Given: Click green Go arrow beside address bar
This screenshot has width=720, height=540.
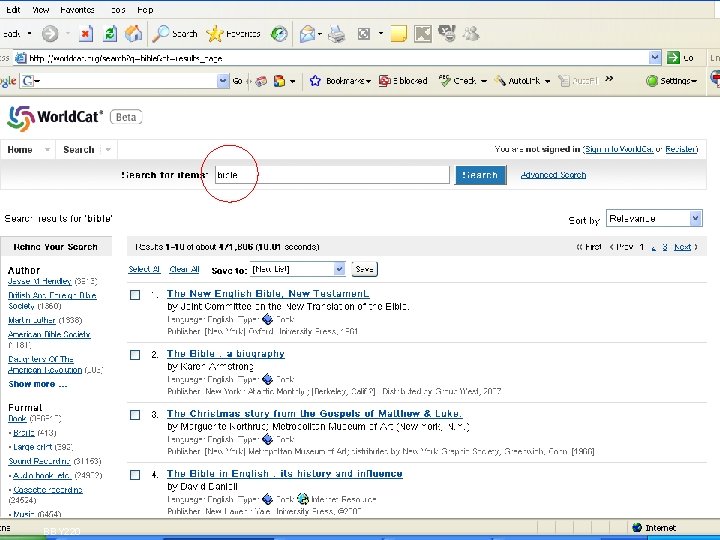Looking at the screenshot, I should point(673,58).
